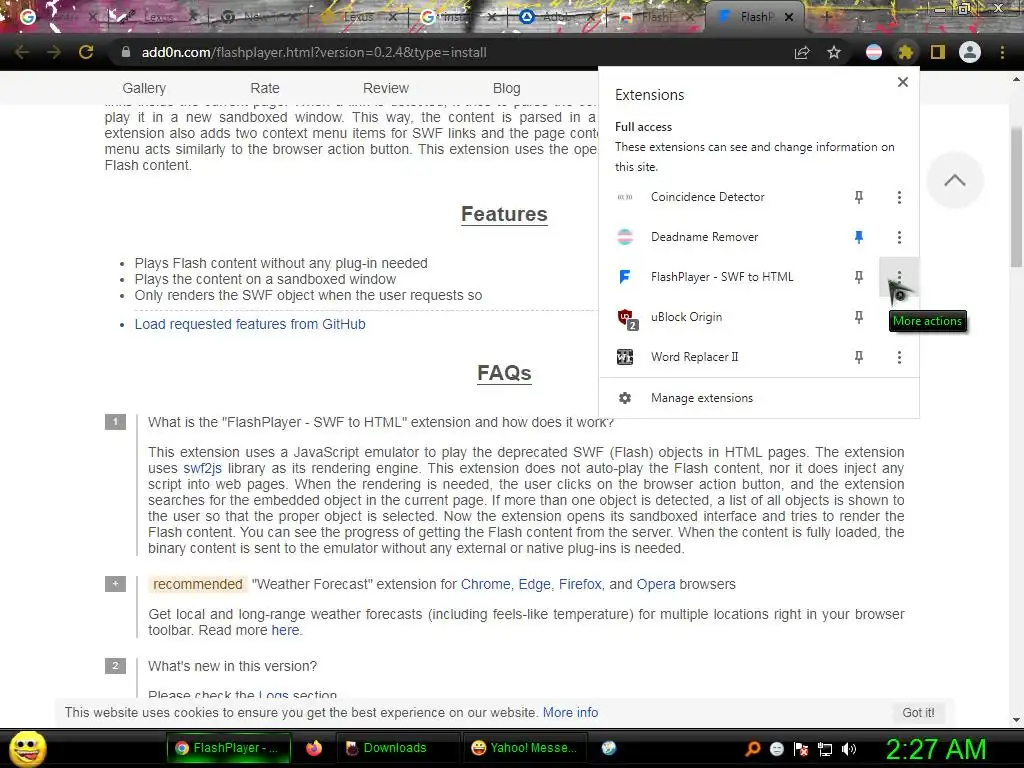Open Chrome three-dot menu

(x=1002, y=52)
